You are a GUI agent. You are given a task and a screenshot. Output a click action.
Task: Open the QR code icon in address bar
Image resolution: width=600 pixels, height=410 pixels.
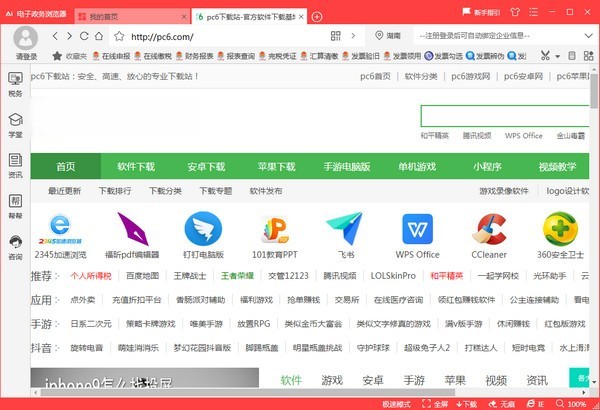pyautogui.click(x=336, y=36)
